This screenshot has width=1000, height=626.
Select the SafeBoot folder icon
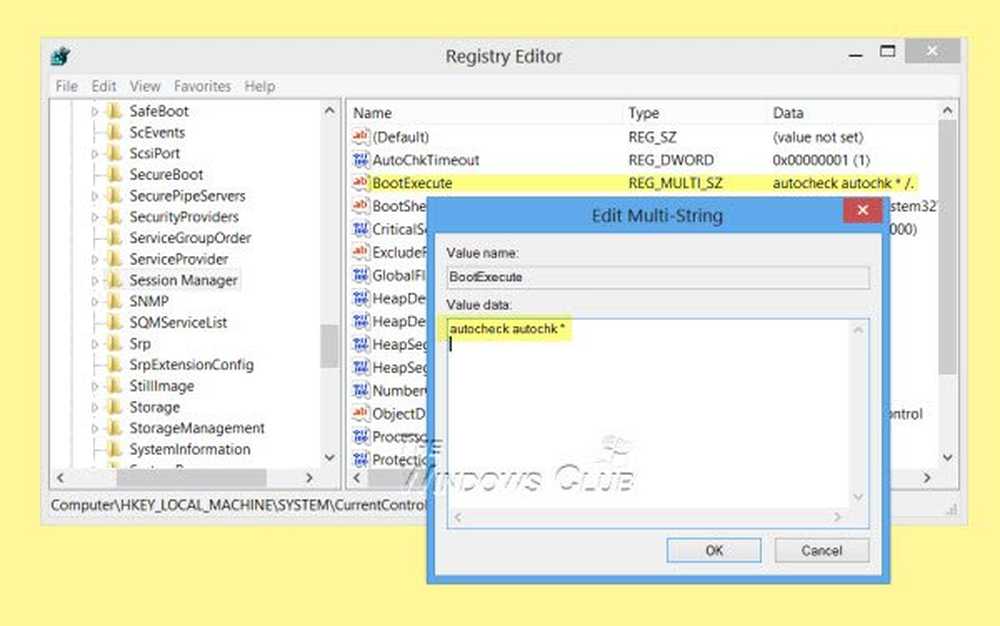(114, 111)
